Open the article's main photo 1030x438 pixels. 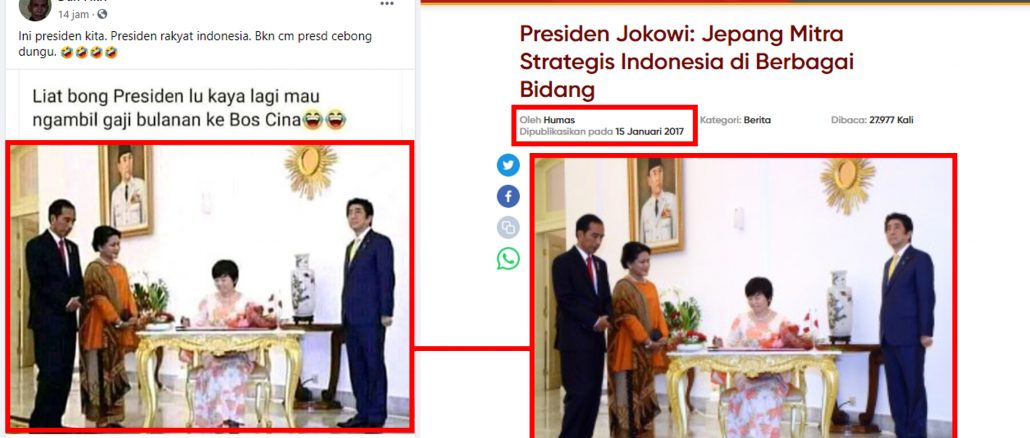pos(742,297)
